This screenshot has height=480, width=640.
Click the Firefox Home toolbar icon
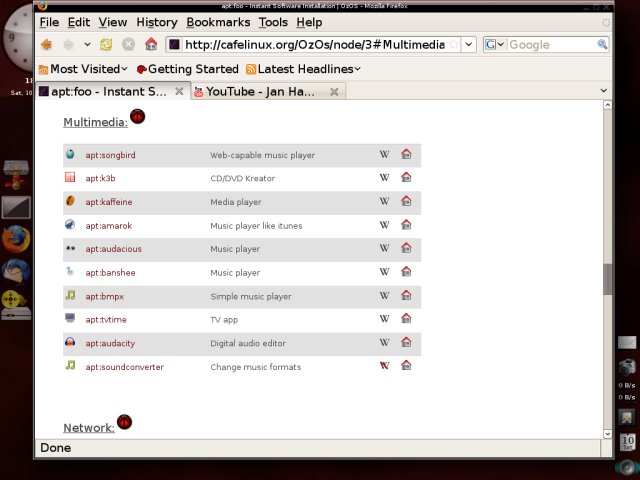pyautogui.click(x=150, y=44)
